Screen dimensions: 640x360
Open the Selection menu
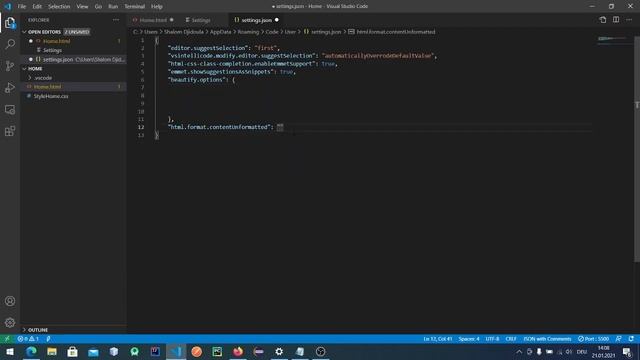tap(59, 7)
